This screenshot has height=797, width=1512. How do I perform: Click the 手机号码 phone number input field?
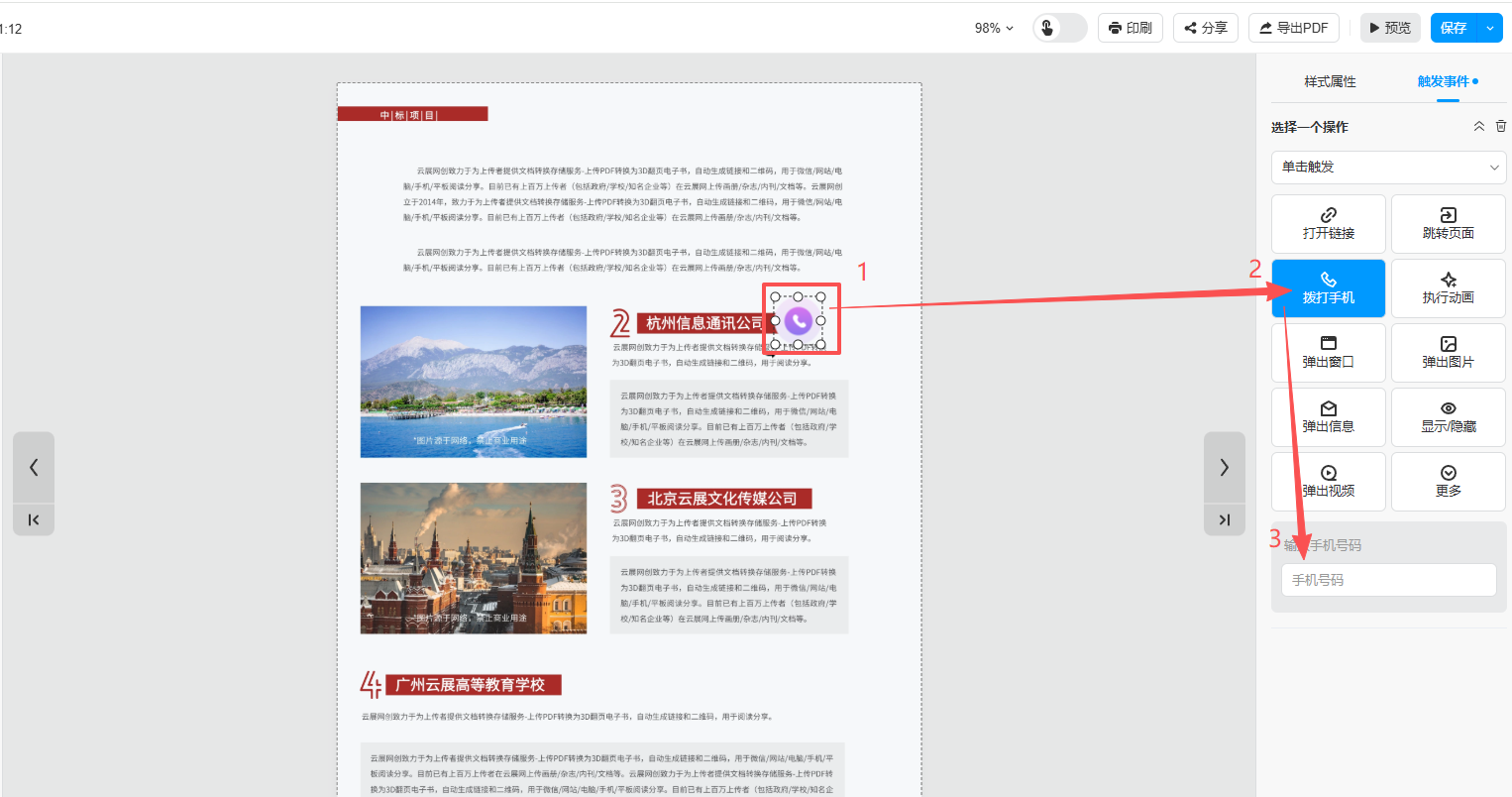[1388, 580]
